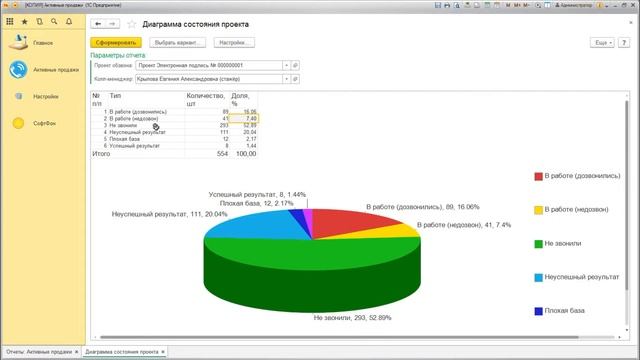Open link icon beside the Проект обзвона field
Screen dimensions: 640x360
[296, 65]
